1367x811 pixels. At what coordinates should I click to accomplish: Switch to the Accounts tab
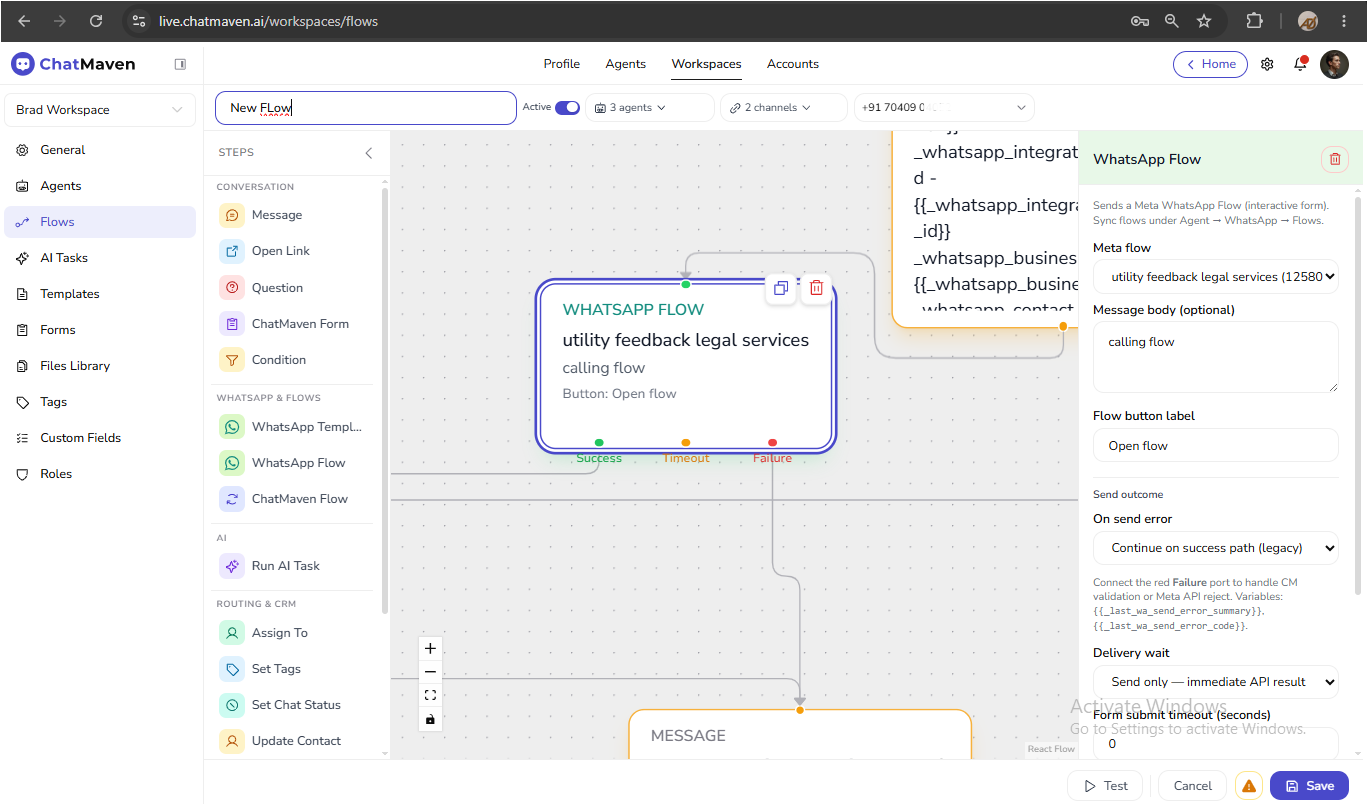coord(793,64)
